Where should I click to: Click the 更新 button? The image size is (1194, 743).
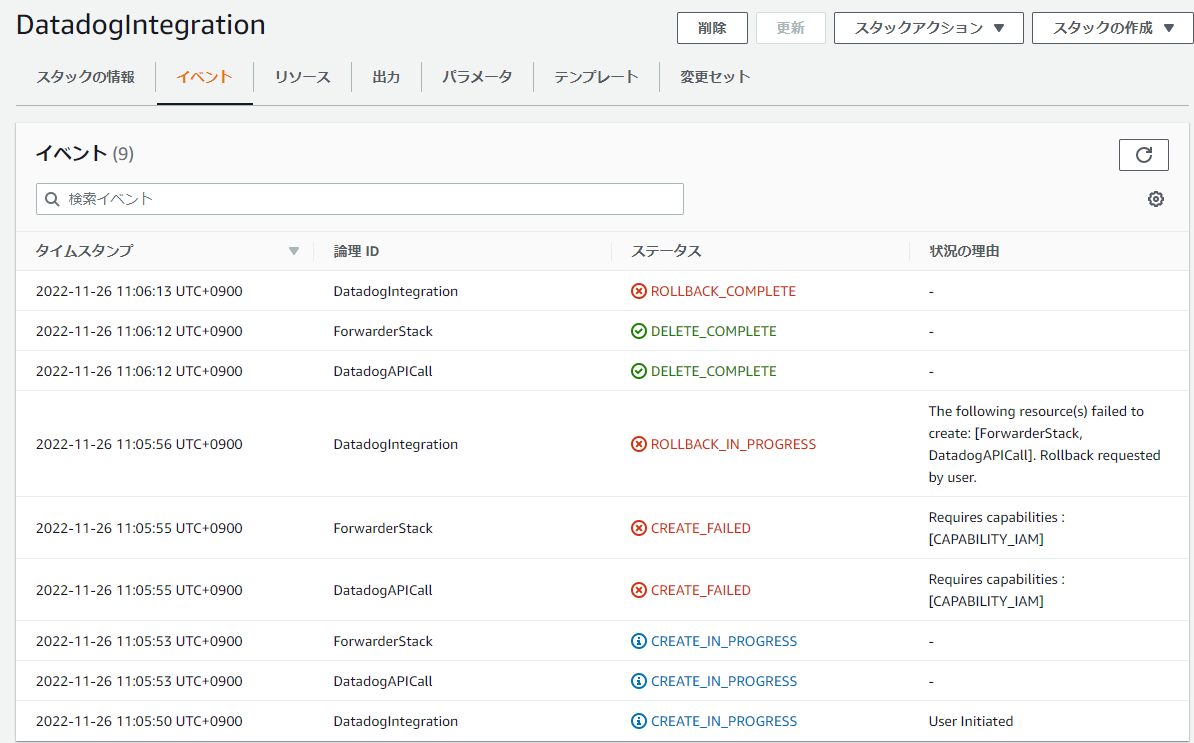(790, 28)
